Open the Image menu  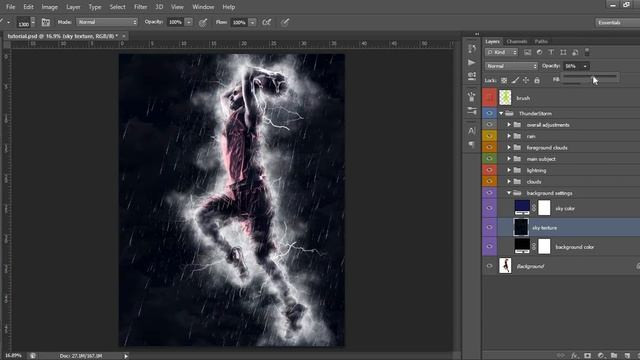tap(49, 7)
